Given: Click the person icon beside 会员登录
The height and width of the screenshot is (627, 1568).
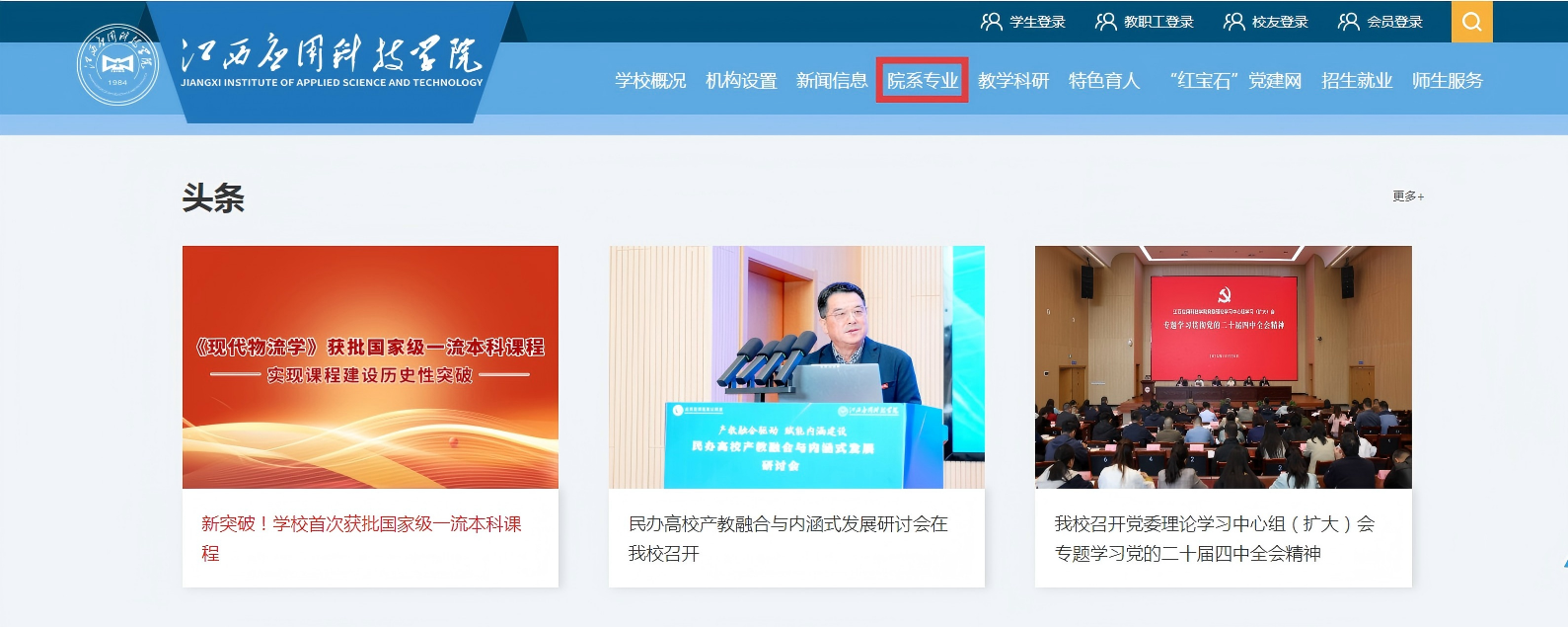Looking at the screenshot, I should click(1349, 22).
